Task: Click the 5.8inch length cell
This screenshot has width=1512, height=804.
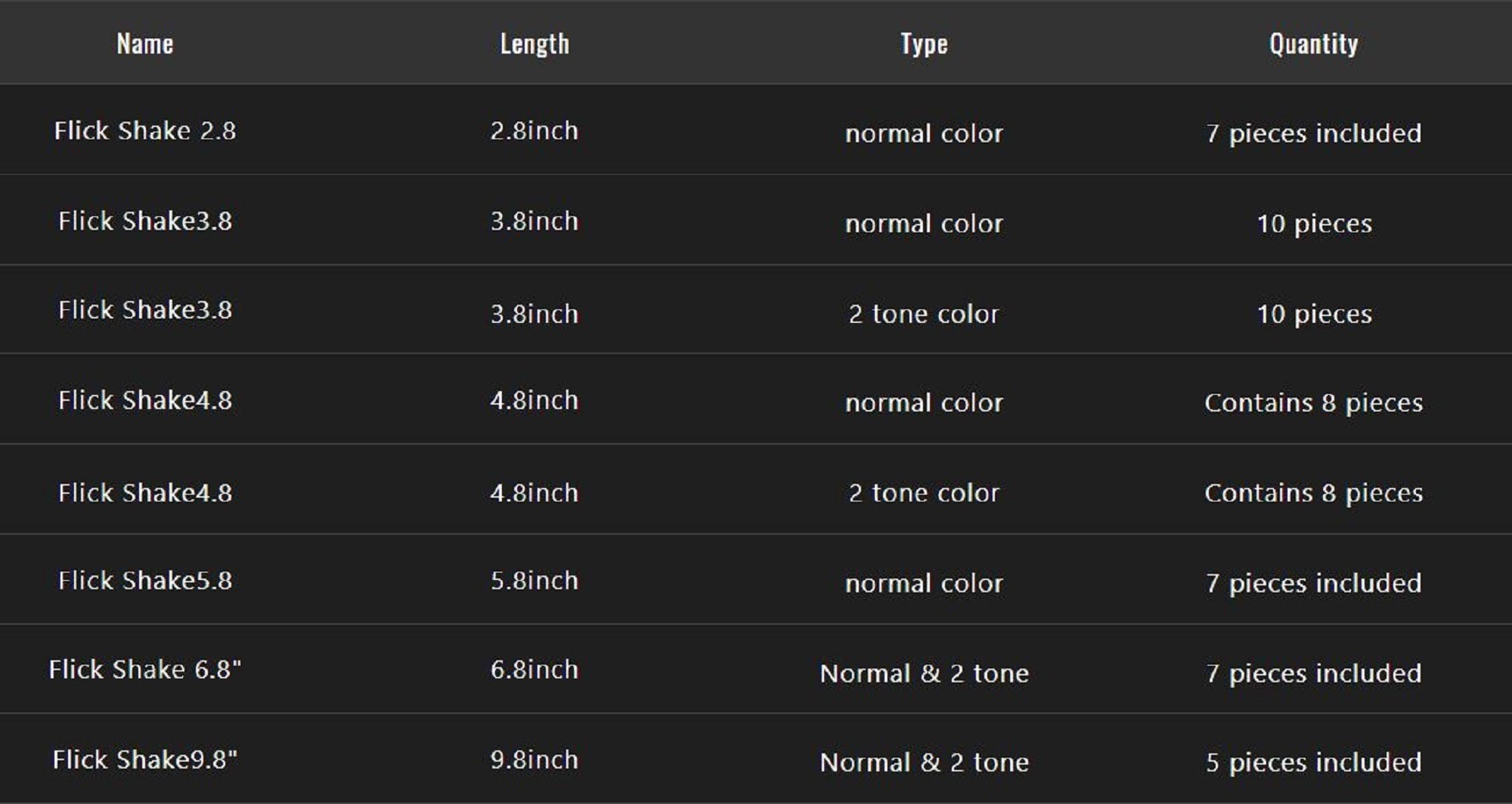Action: click(534, 581)
